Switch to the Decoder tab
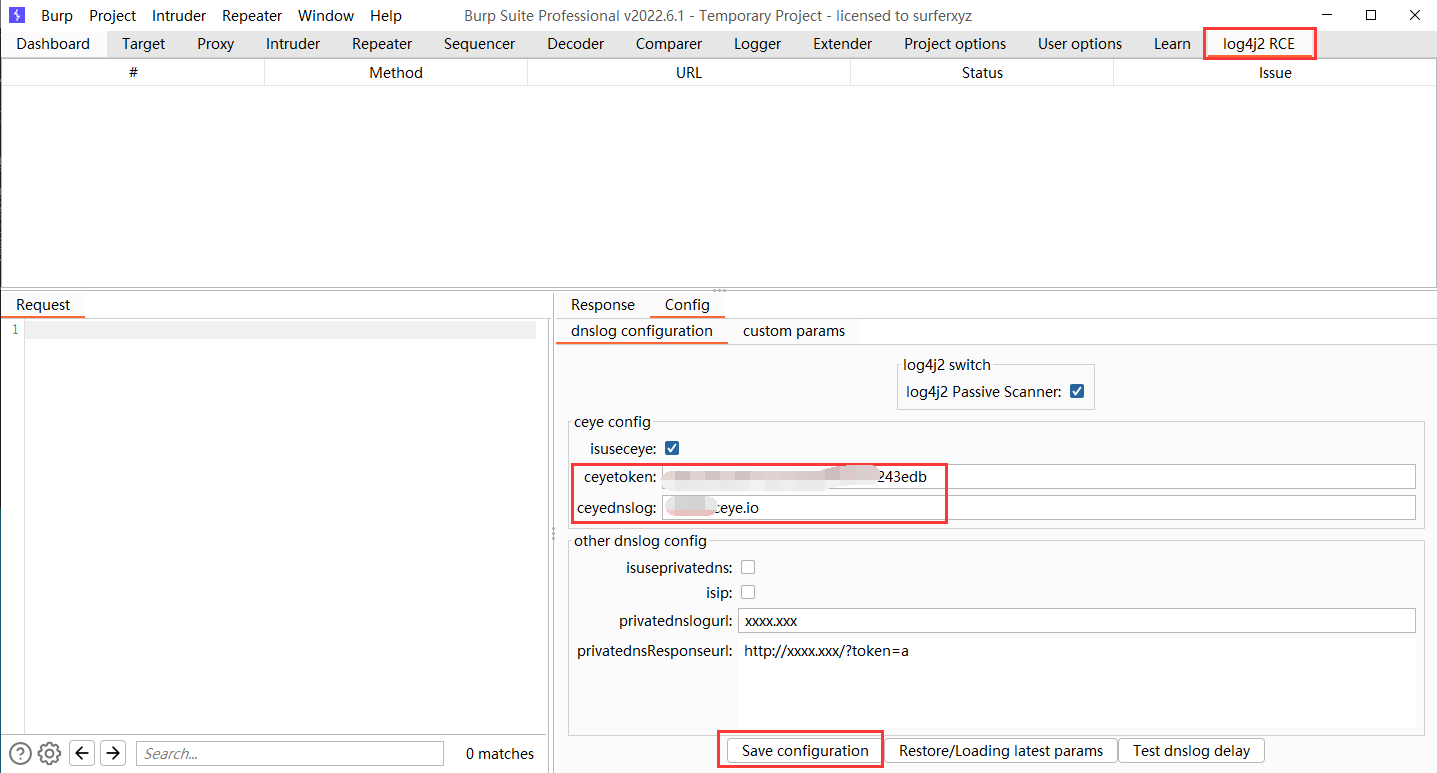Viewport: 1437px width, 773px height. point(576,44)
